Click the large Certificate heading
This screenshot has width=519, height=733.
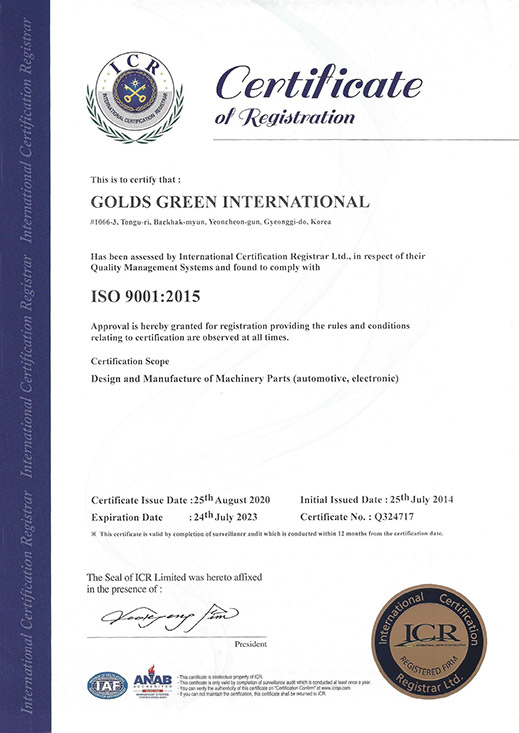click(319, 82)
